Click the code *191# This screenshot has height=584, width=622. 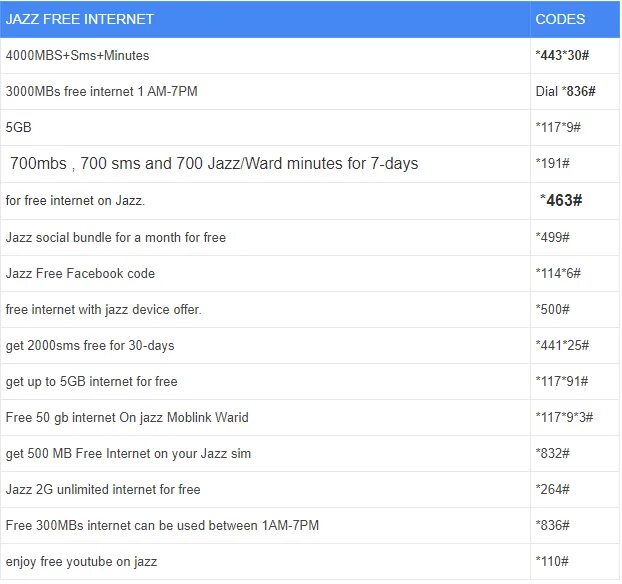552,163
